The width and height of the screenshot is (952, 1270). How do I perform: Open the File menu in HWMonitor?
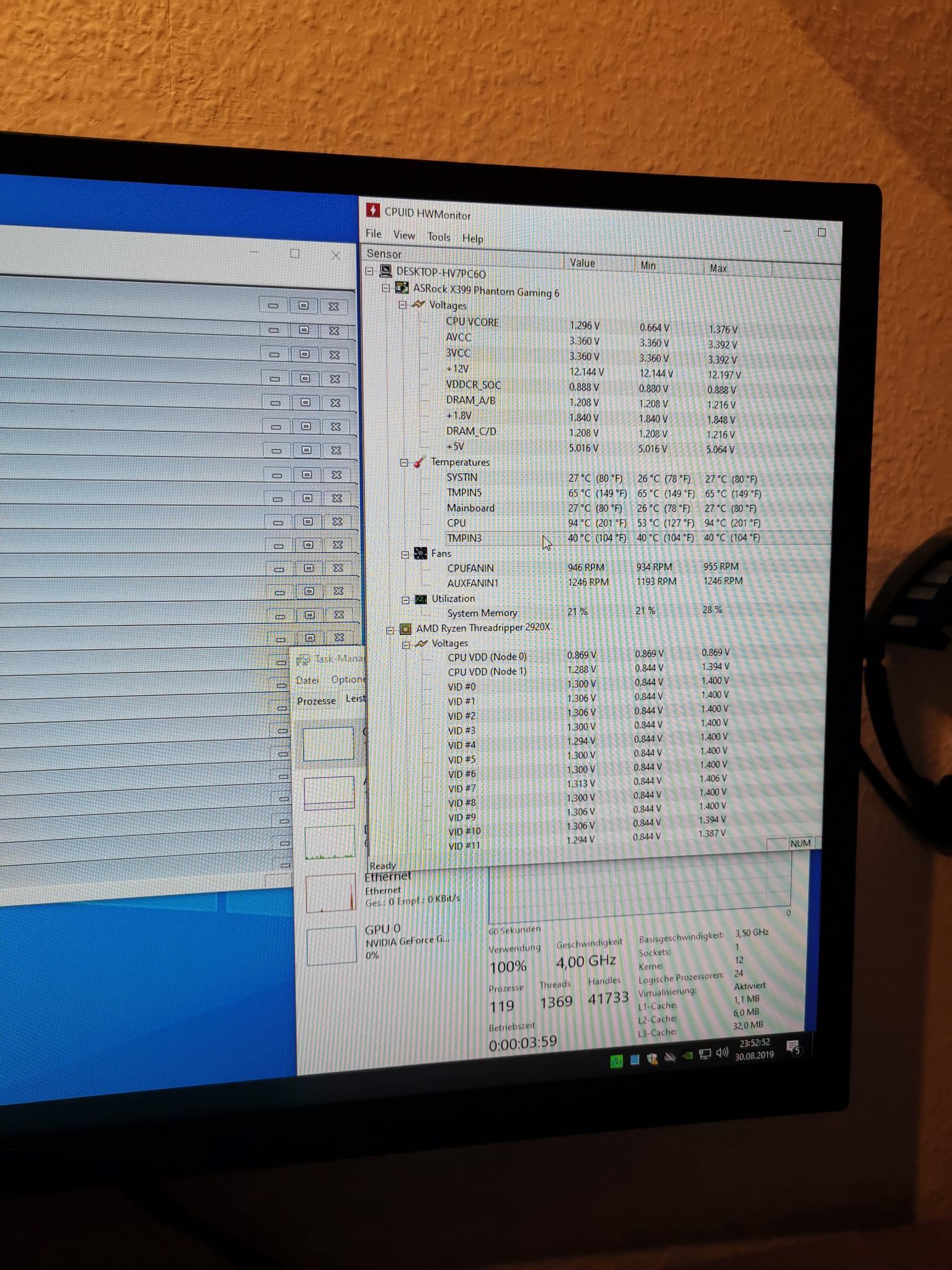tap(374, 234)
